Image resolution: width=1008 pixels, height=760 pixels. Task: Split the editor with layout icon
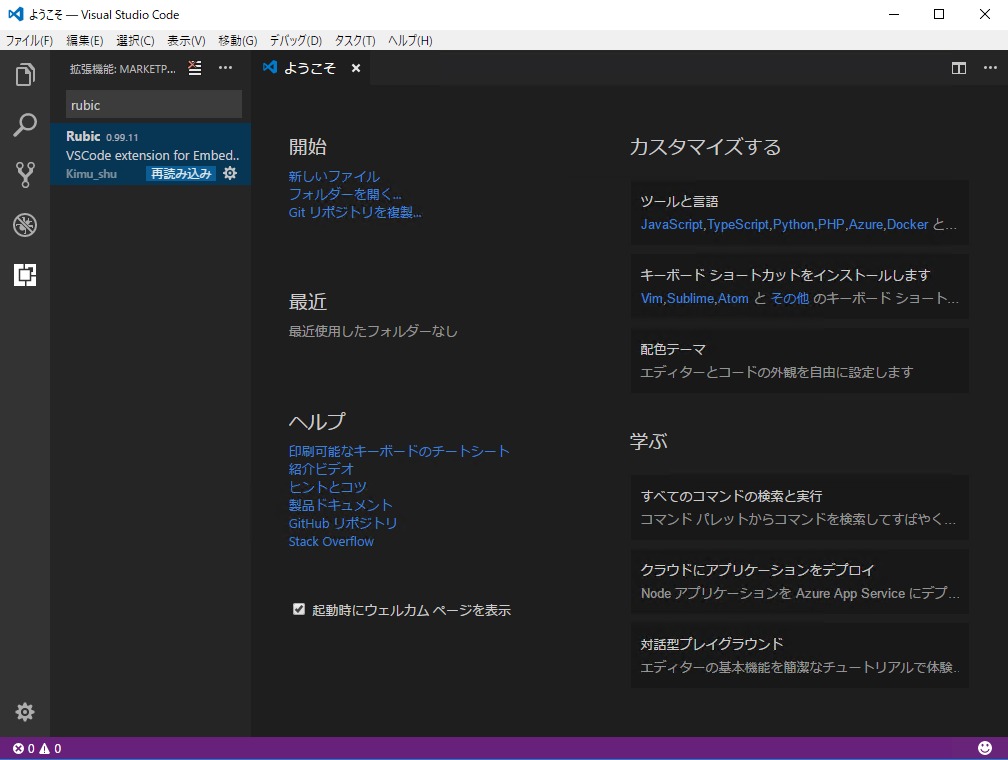(958, 68)
